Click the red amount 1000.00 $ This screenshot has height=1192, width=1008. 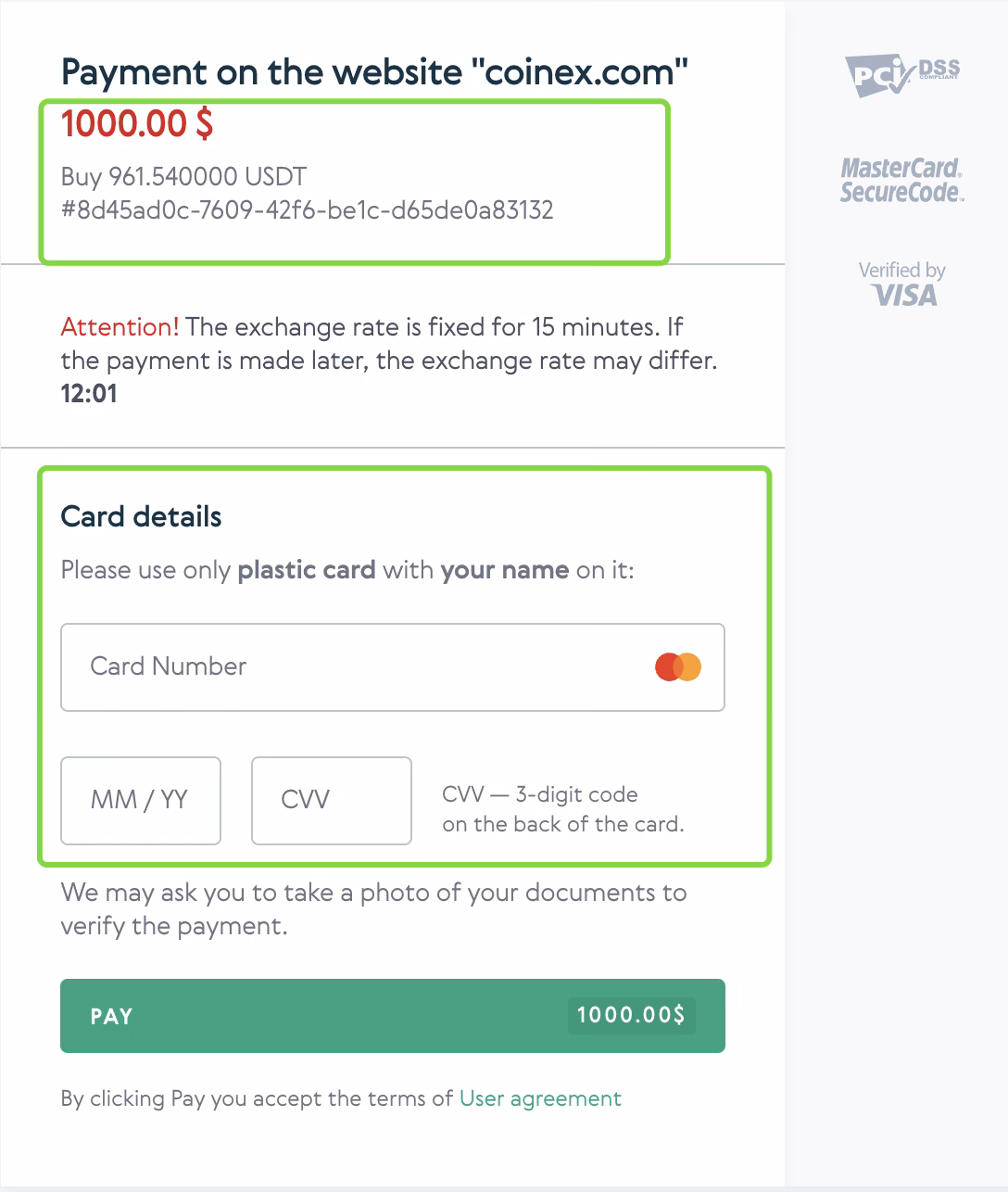135,123
